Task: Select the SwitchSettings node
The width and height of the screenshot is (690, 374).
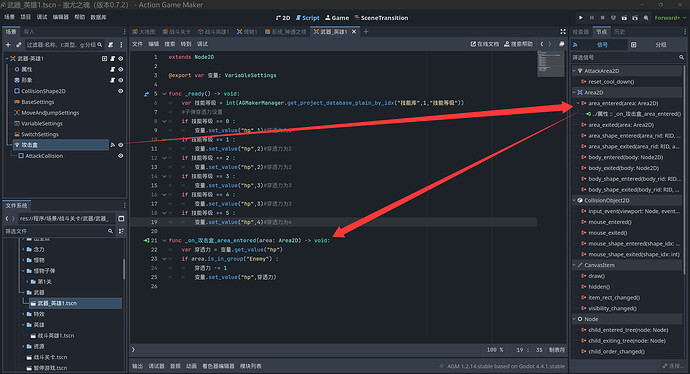Action: [40, 134]
